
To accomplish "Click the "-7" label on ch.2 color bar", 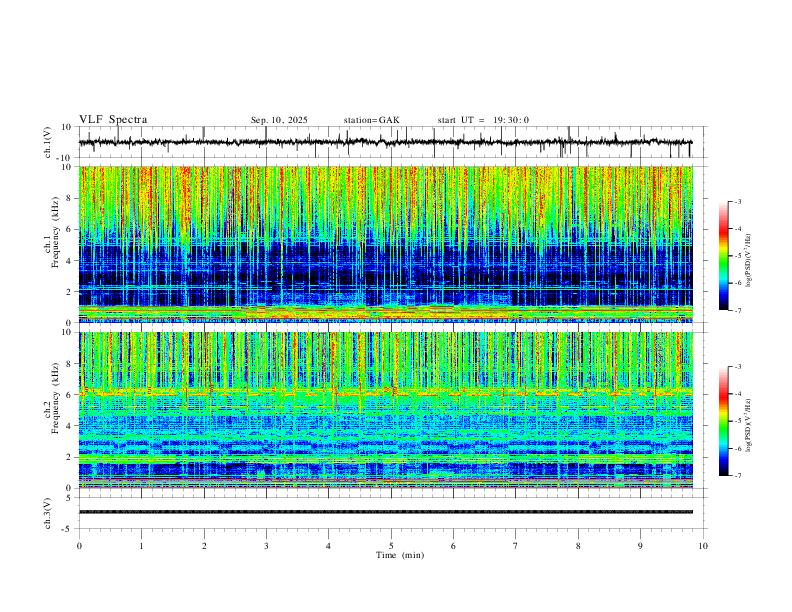I will 737,476.
